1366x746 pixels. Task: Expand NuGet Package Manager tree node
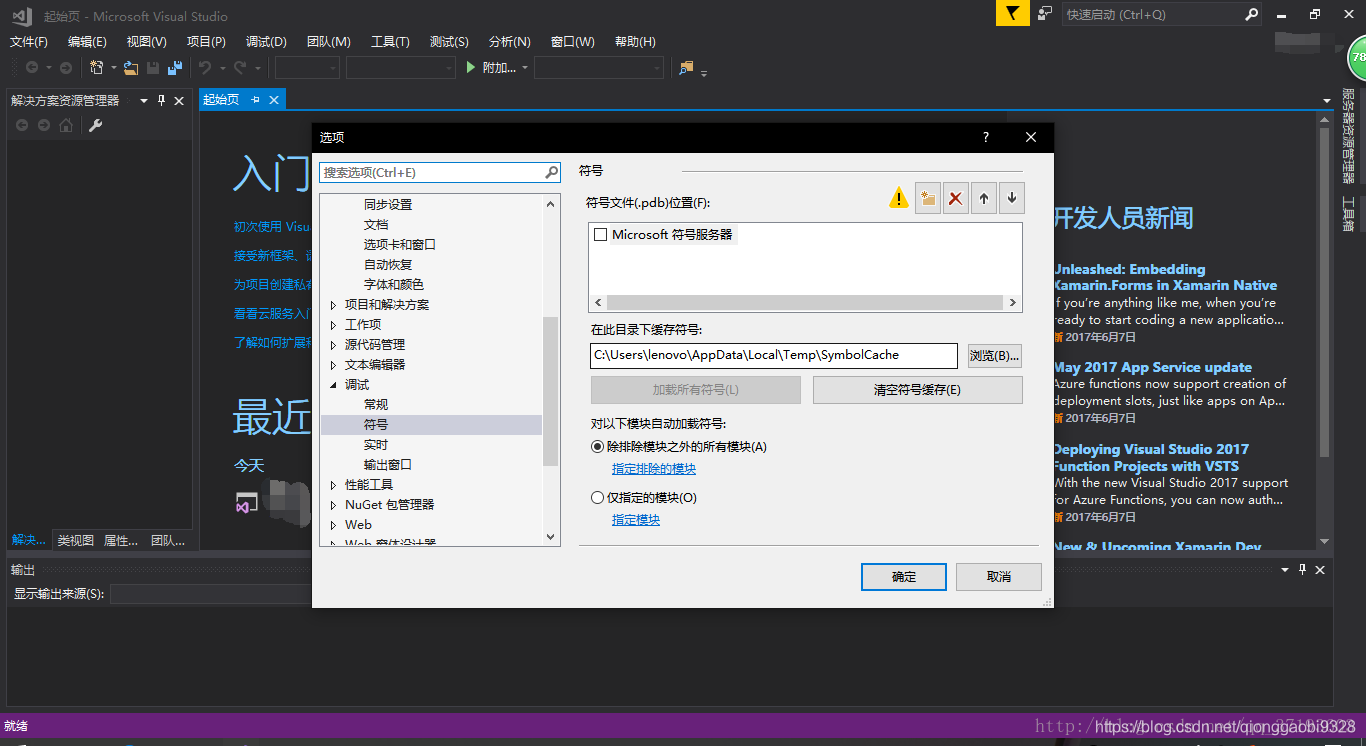pos(333,505)
